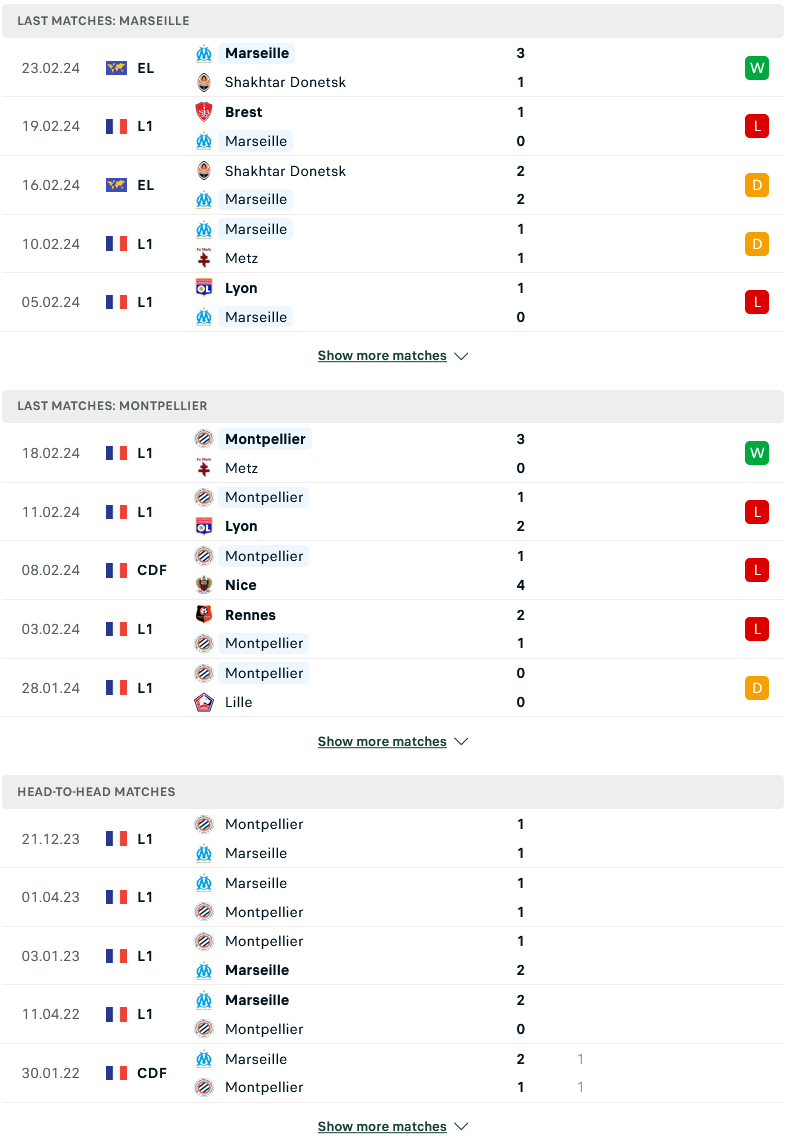789x1141 pixels.
Task: Click the green W result badge for Marseille
Action: pos(757,68)
